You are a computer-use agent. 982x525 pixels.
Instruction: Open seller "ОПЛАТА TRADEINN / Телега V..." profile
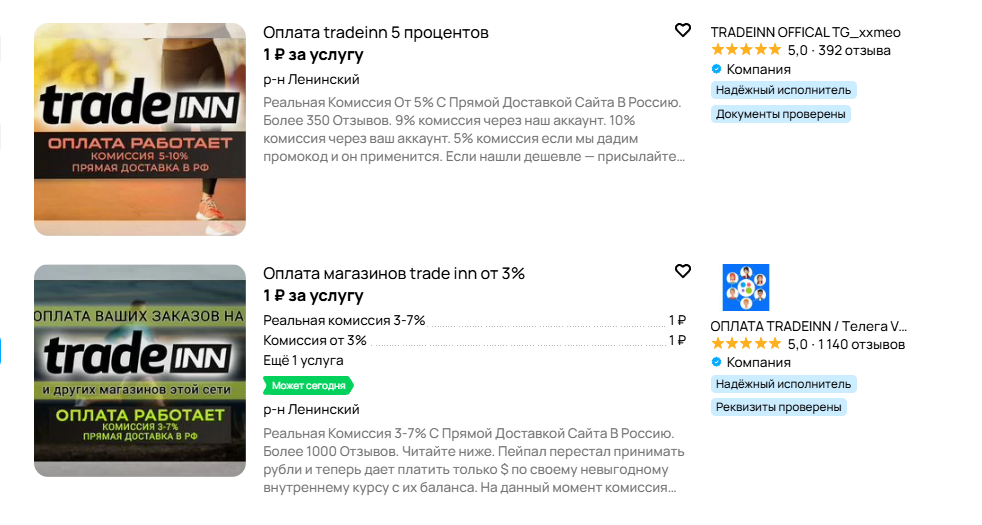tap(809, 326)
